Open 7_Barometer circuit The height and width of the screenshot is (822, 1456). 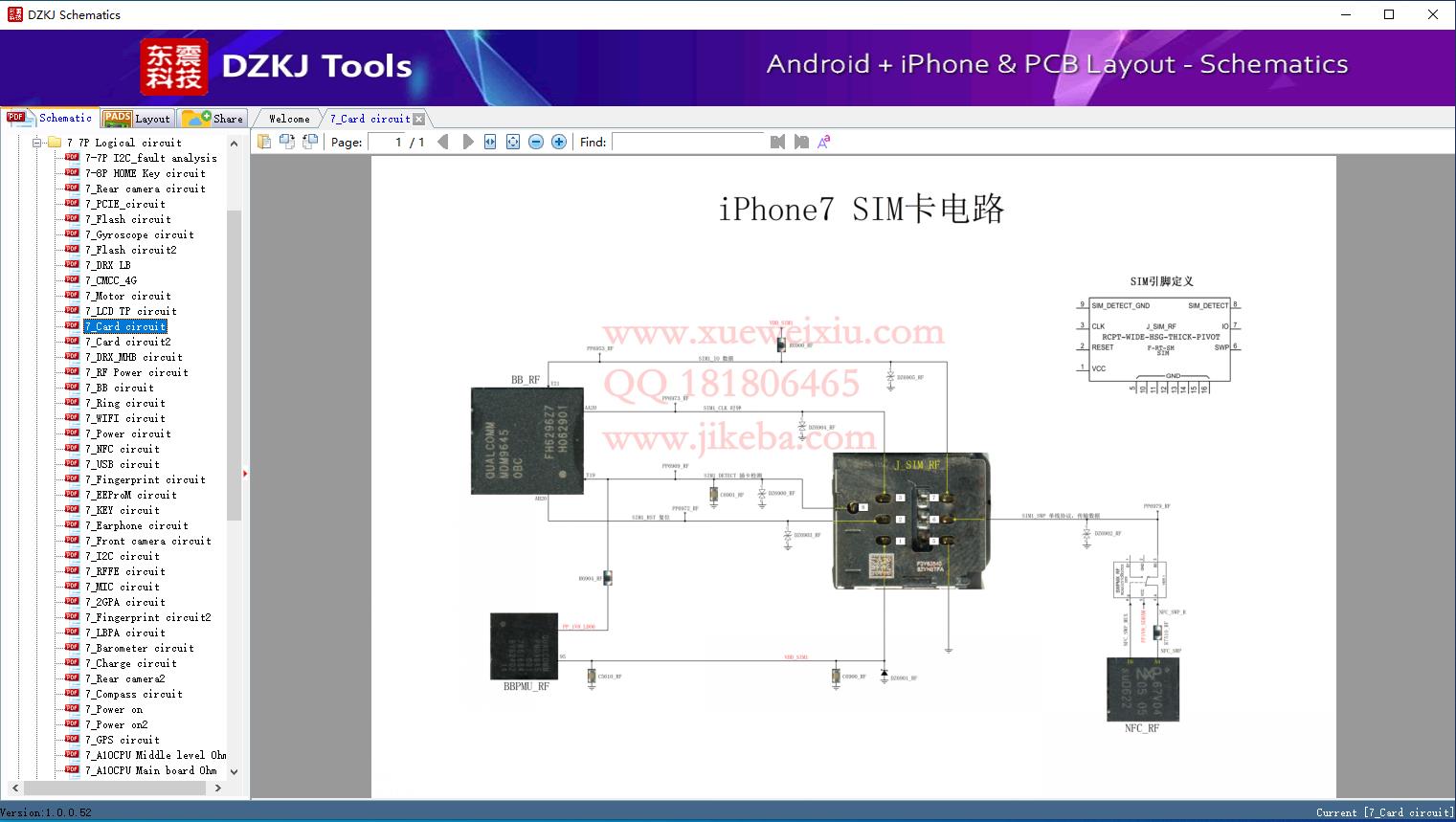(140, 648)
